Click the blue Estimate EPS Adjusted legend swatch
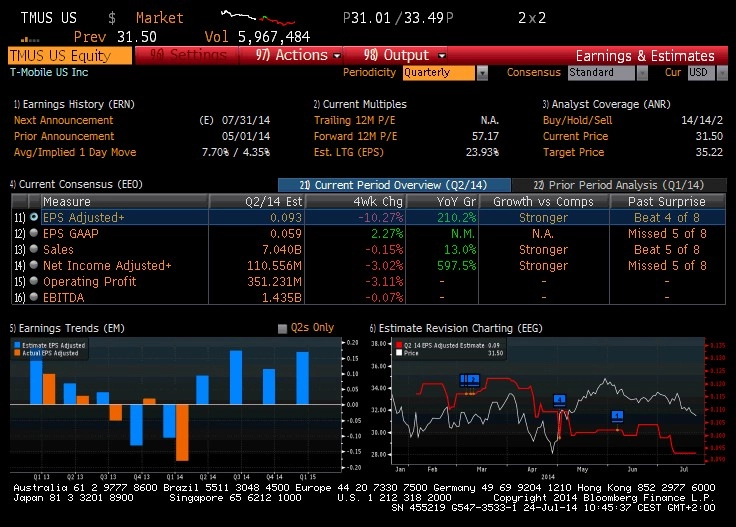This screenshot has width=736, height=527. tap(17, 345)
